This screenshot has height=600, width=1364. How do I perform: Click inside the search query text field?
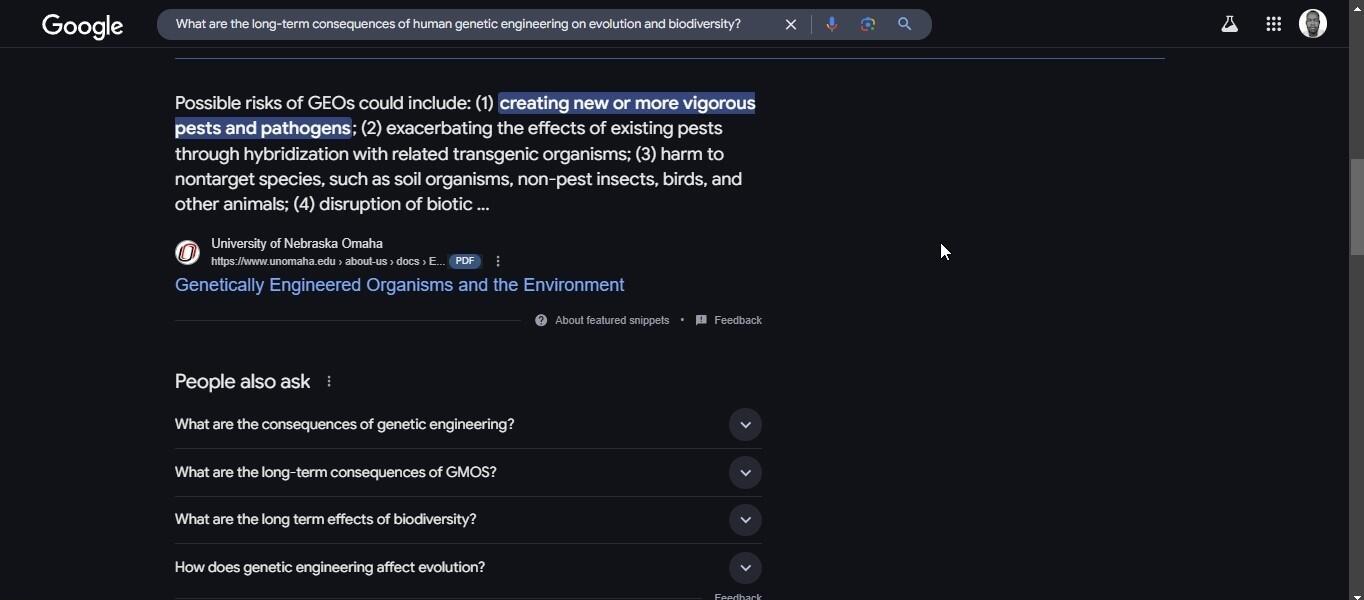[x=458, y=24]
